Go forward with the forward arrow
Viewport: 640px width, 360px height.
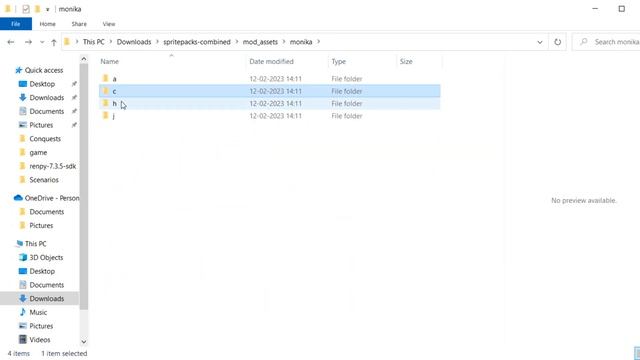pyautogui.click(x=28, y=42)
